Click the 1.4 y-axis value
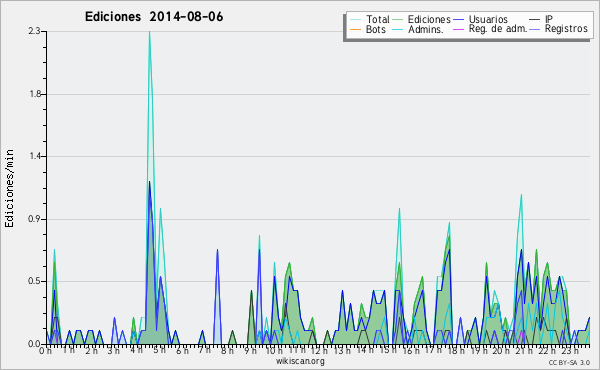This screenshot has height=370, width=600. click(x=34, y=156)
